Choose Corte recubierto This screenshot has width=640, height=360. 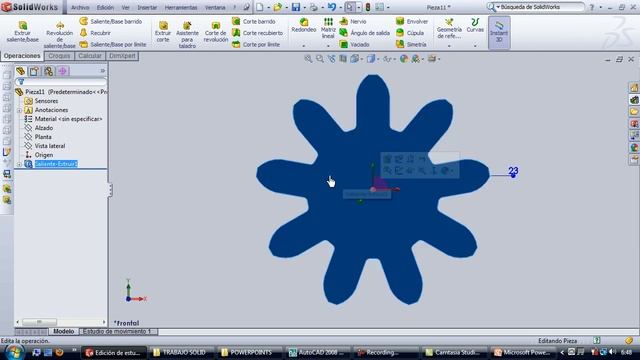pos(257,33)
